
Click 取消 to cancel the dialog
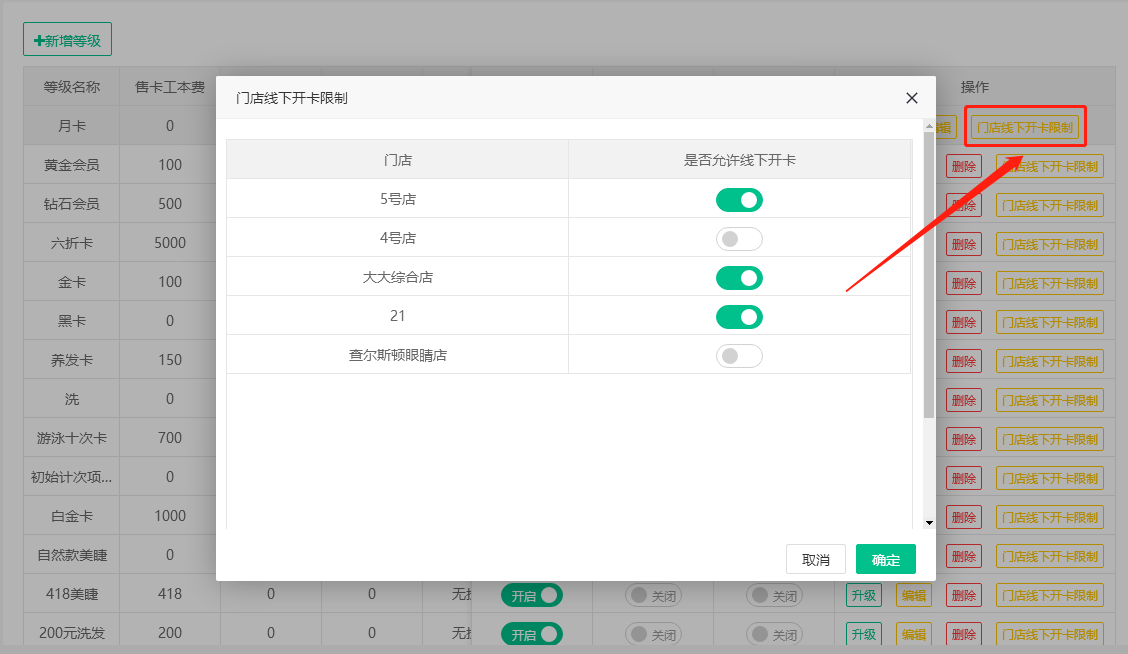816,560
